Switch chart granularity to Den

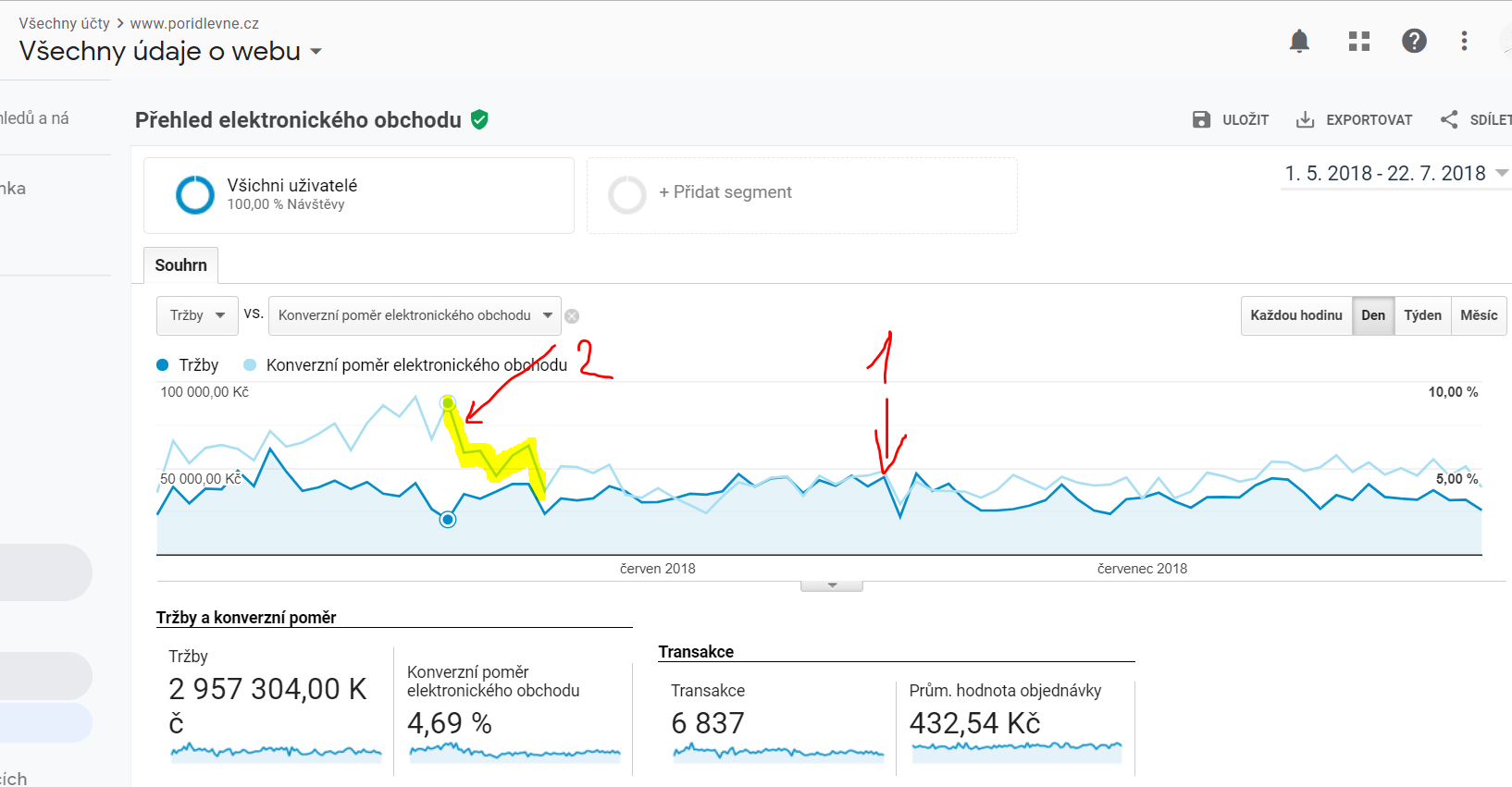click(1373, 315)
